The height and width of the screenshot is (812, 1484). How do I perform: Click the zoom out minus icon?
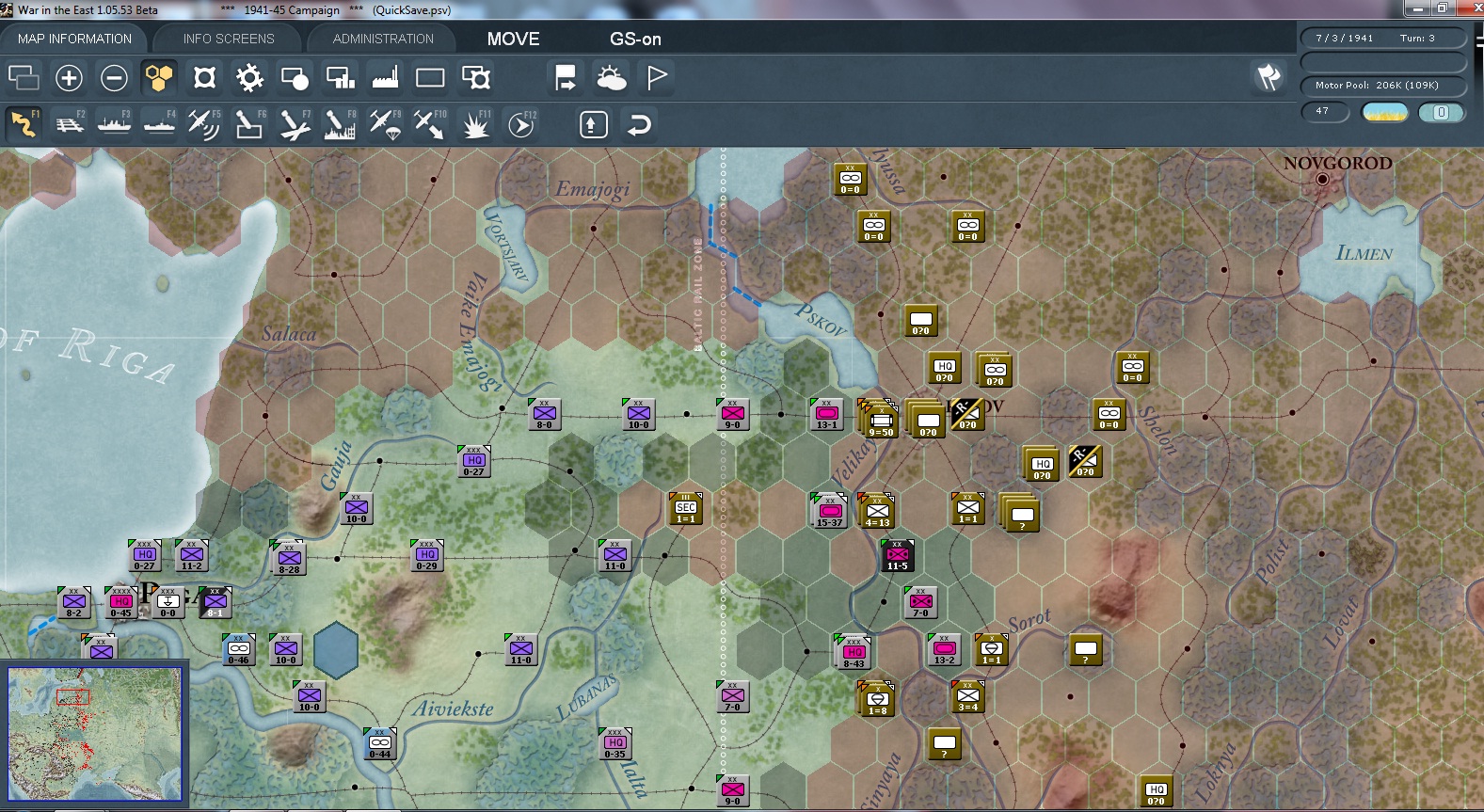tap(114, 78)
